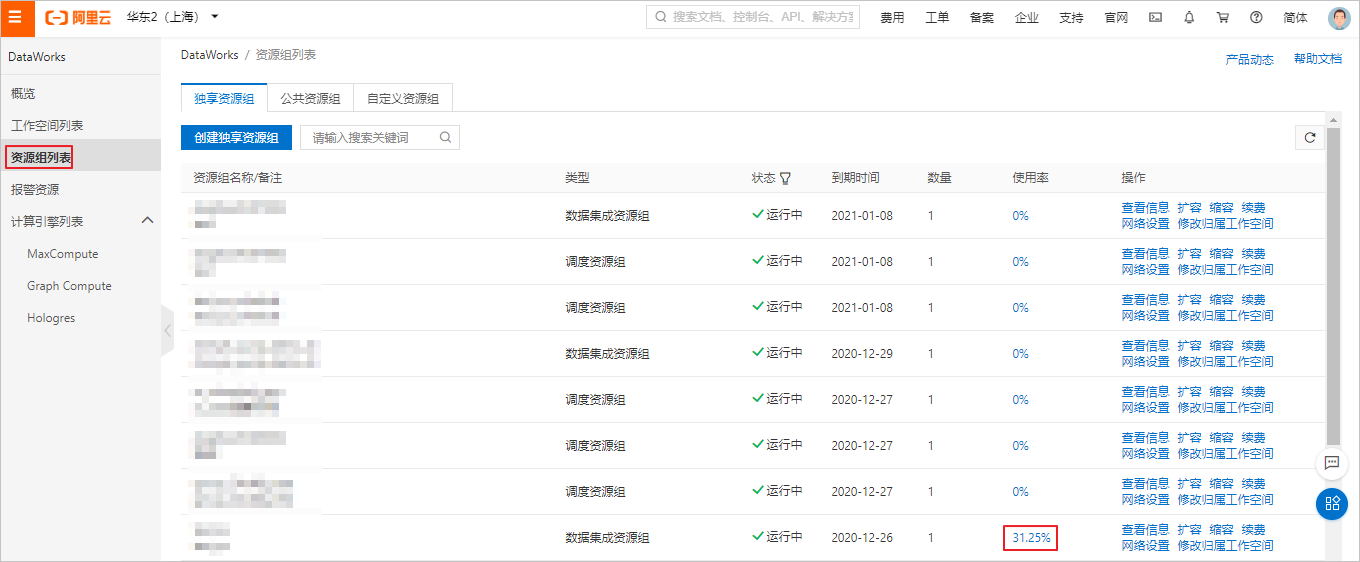Open the 状态 column filter

pos(785,178)
